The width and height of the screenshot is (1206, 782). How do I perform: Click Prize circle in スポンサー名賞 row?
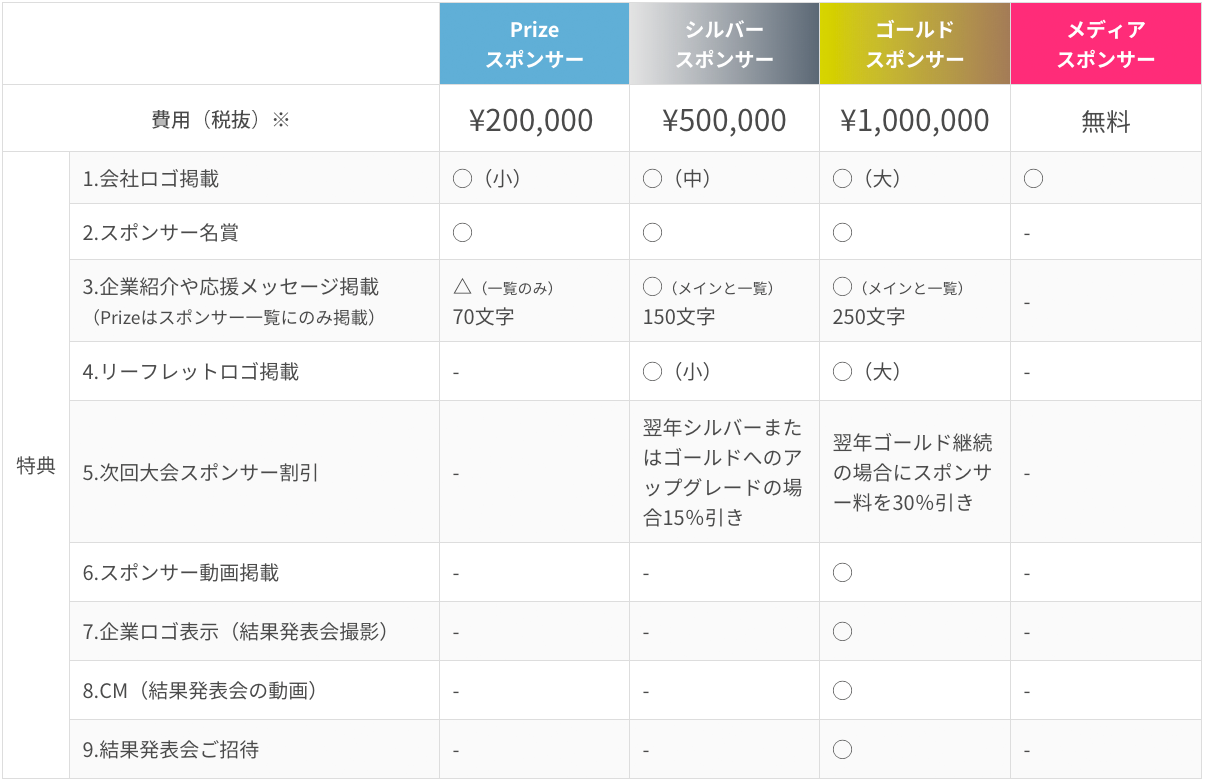(x=462, y=233)
